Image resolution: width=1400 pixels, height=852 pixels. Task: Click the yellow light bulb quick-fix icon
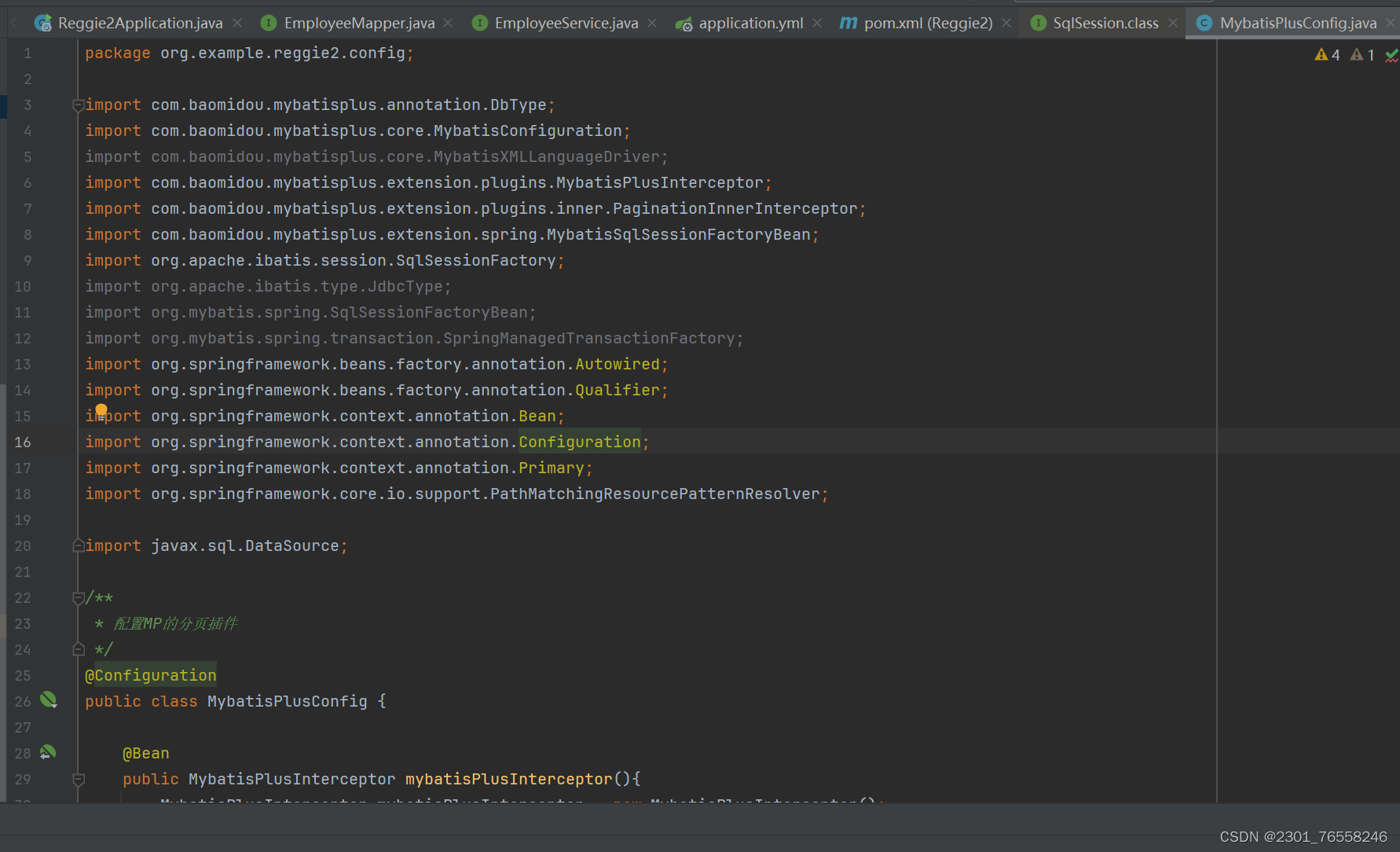(101, 410)
